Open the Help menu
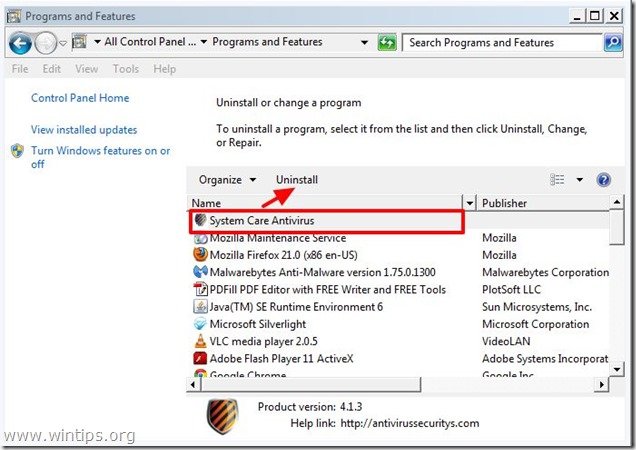The image size is (636, 450). pos(164,69)
